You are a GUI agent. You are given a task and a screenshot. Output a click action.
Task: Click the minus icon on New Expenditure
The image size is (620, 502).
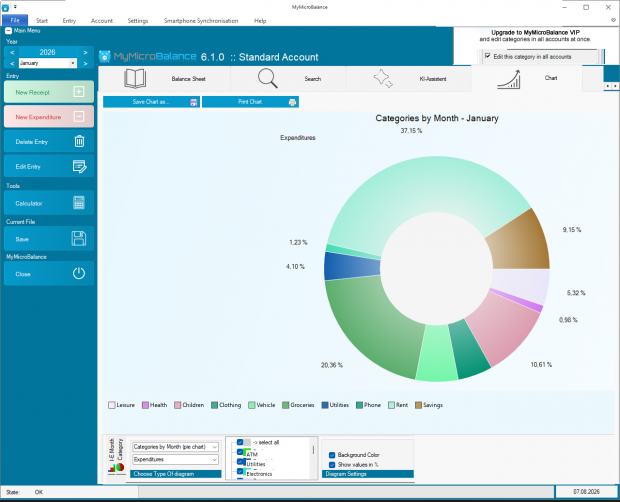tap(79, 116)
